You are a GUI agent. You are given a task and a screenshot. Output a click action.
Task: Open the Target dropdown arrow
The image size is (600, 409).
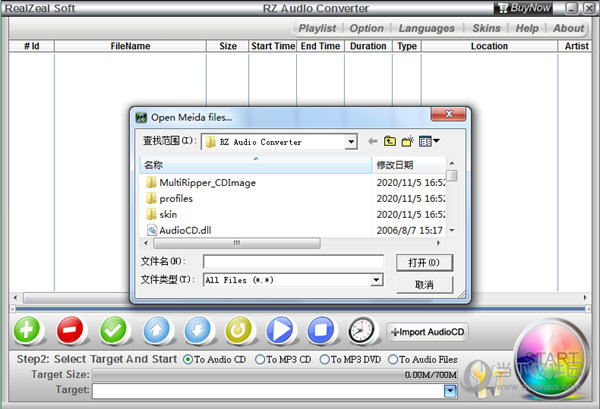click(450, 391)
